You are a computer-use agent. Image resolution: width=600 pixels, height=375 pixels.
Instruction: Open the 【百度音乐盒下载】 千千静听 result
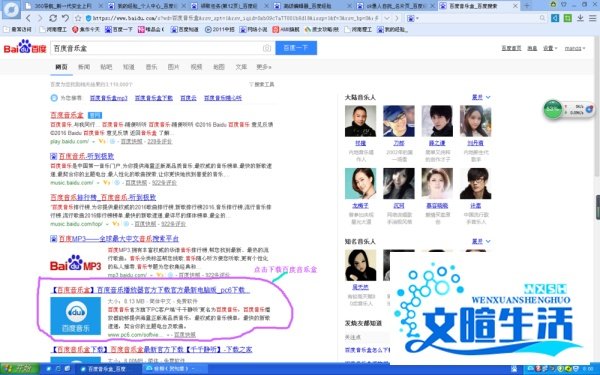pyautogui.click(x=152, y=349)
